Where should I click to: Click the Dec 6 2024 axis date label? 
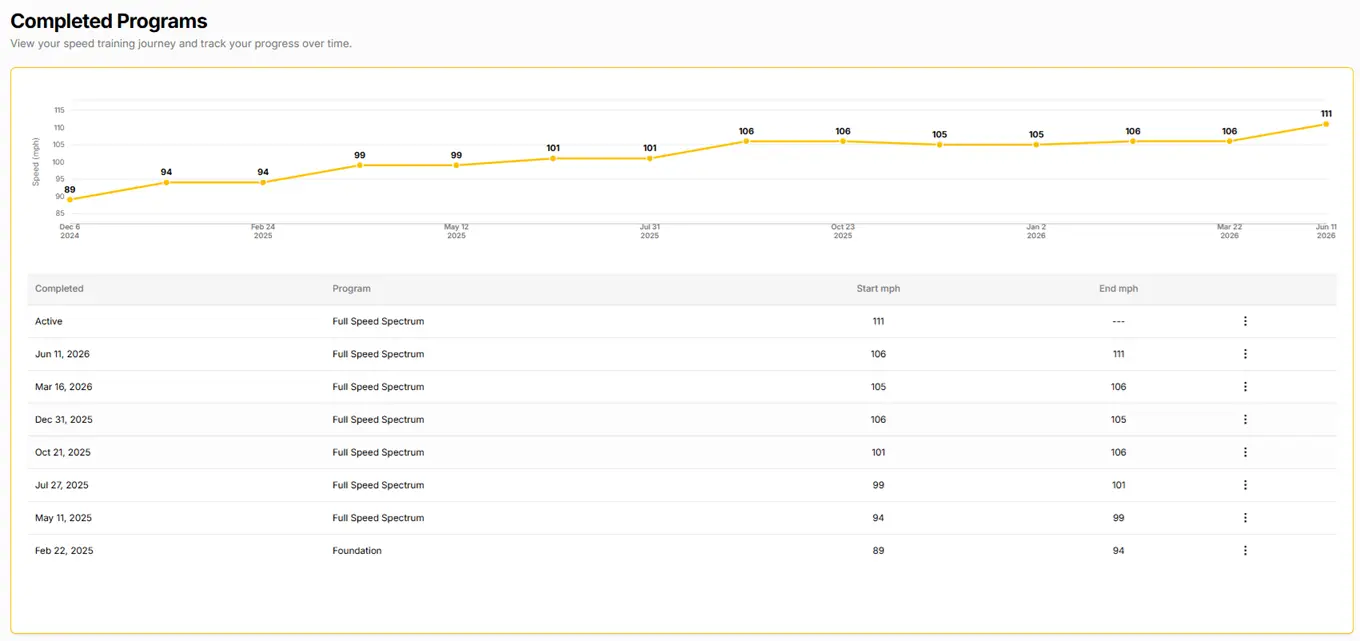(x=69, y=231)
